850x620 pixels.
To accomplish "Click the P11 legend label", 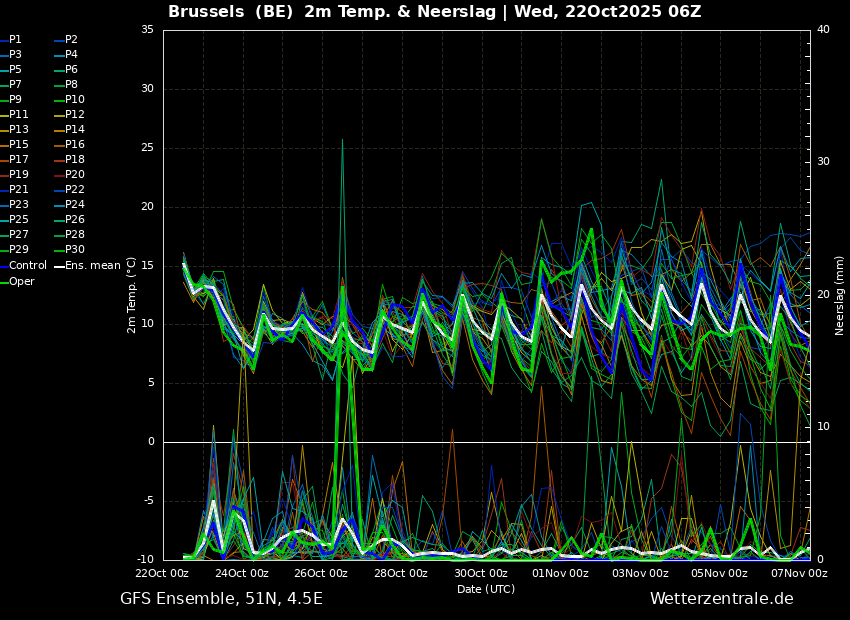I will (19, 115).
